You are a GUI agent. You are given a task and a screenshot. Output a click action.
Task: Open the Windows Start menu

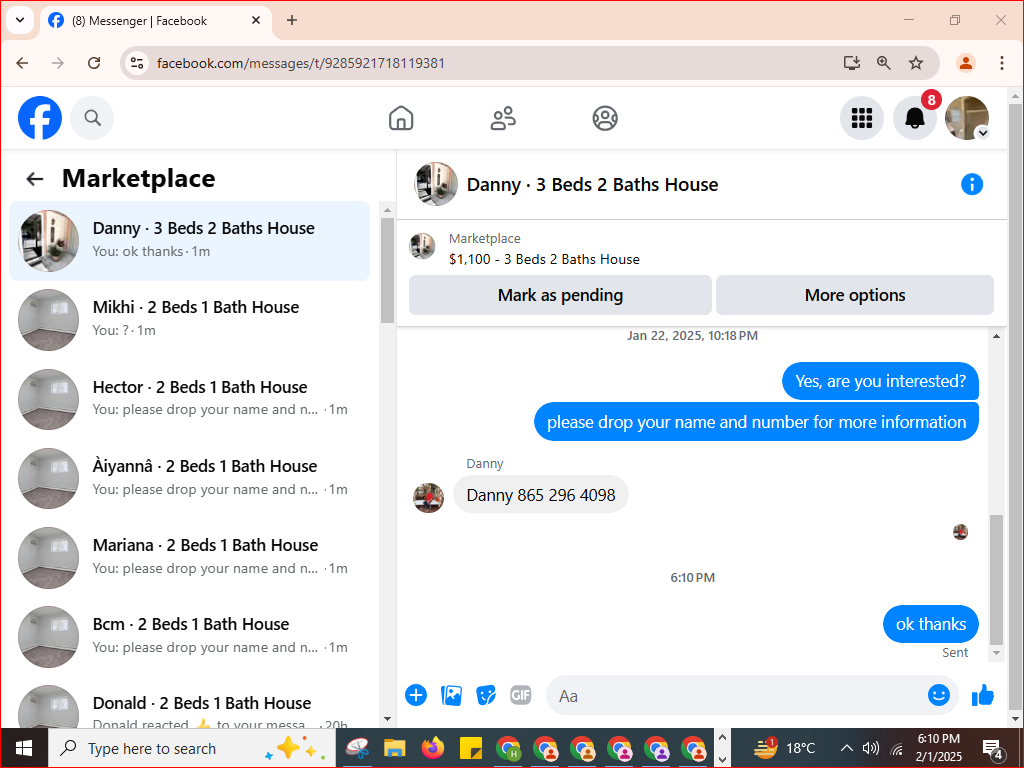coord(24,748)
